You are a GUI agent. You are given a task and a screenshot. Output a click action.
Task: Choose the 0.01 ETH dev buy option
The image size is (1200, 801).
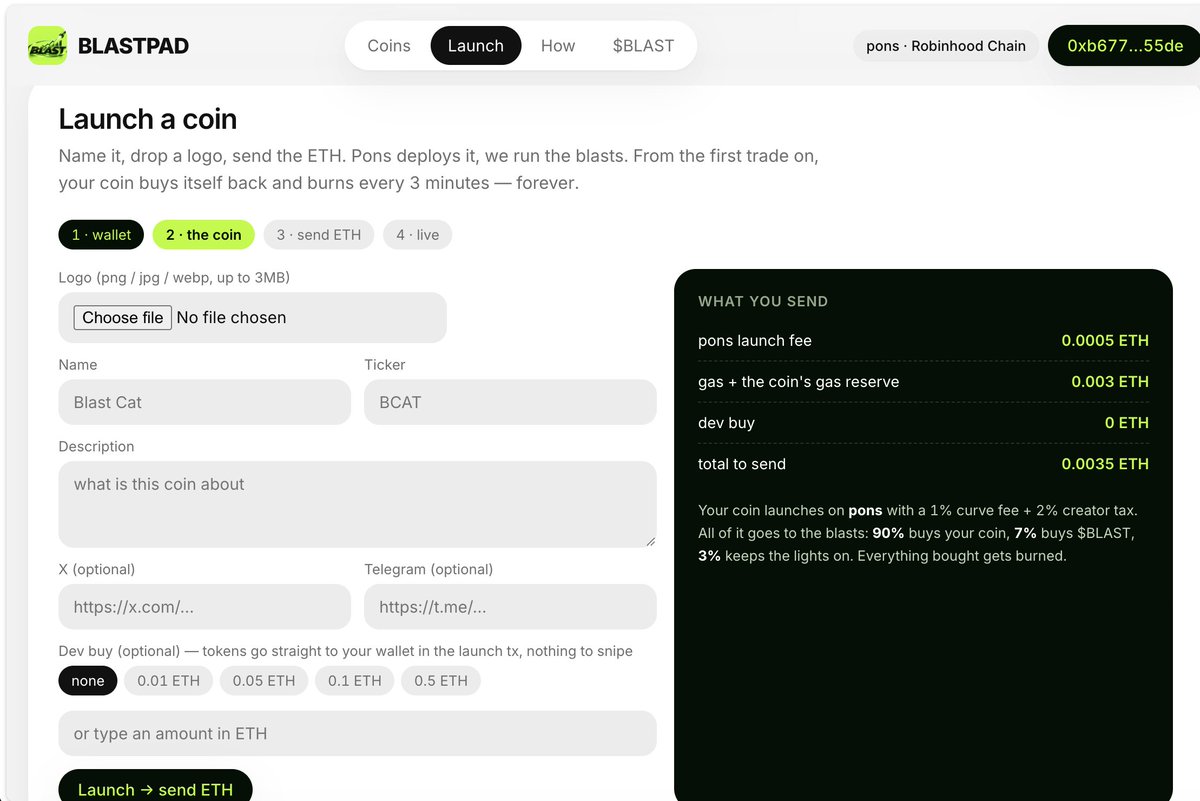point(169,681)
